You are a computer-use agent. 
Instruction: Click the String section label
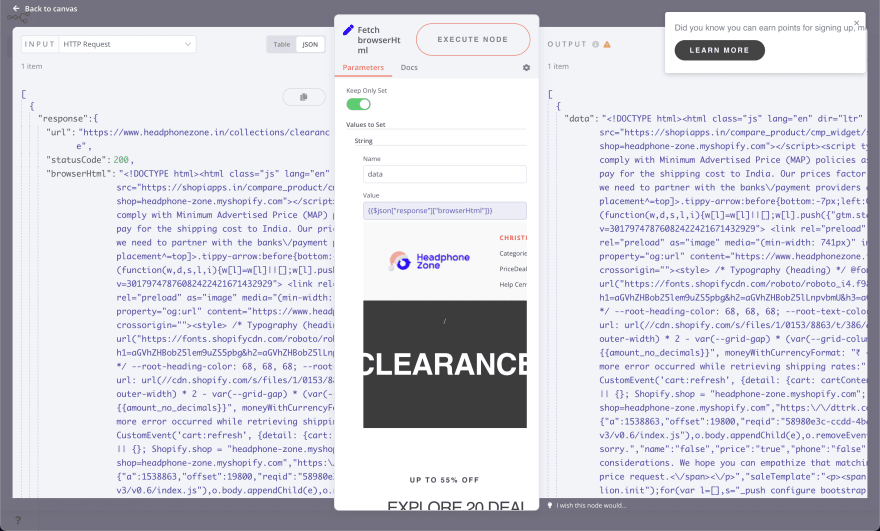tap(364, 141)
